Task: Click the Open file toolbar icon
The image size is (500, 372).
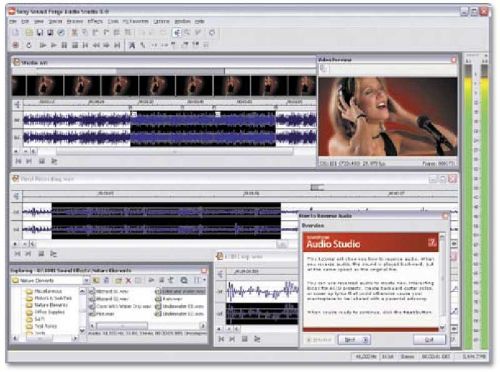Action: pos(29,33)
